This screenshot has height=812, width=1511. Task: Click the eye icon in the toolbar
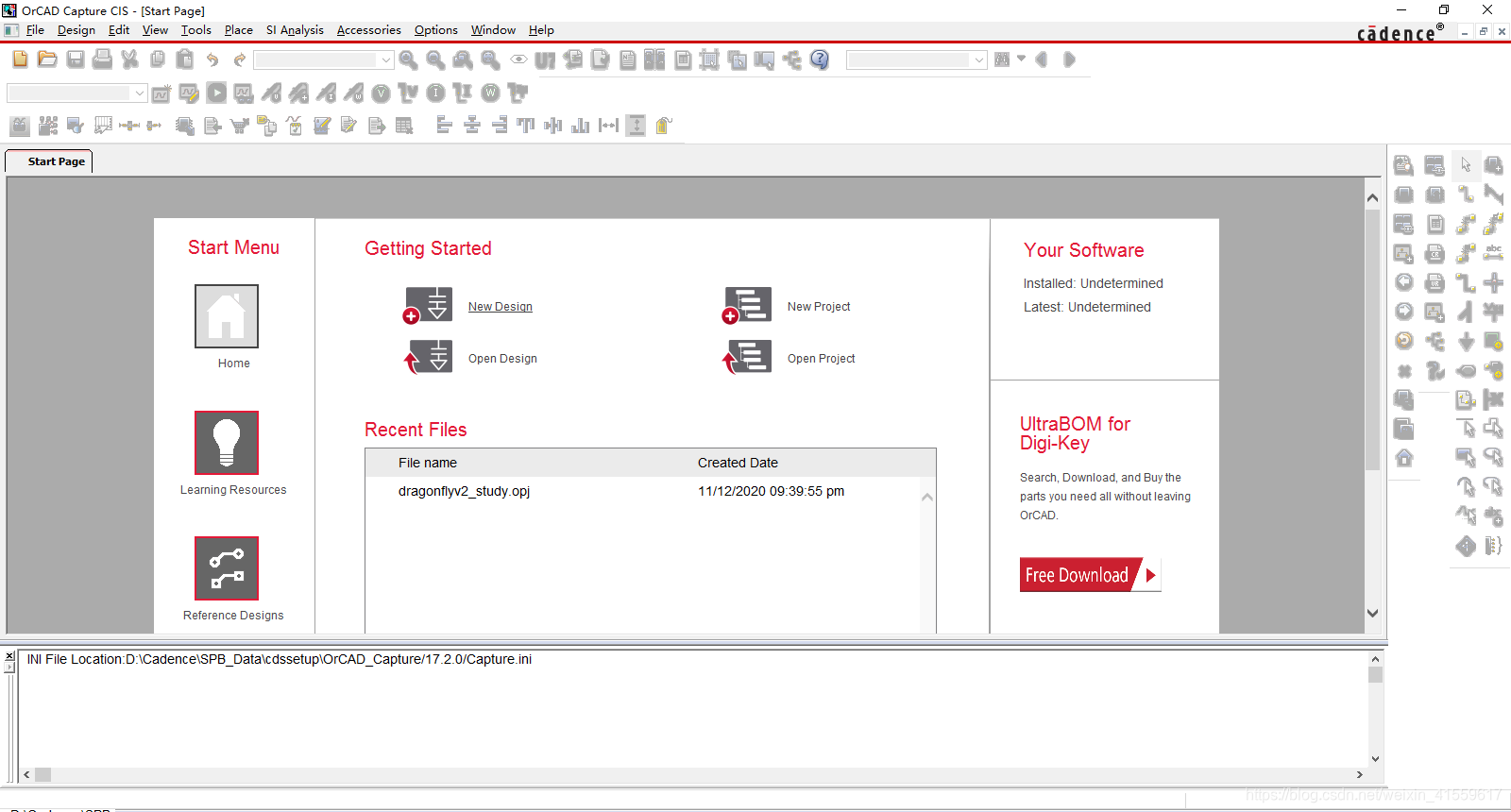pos(518,59)
